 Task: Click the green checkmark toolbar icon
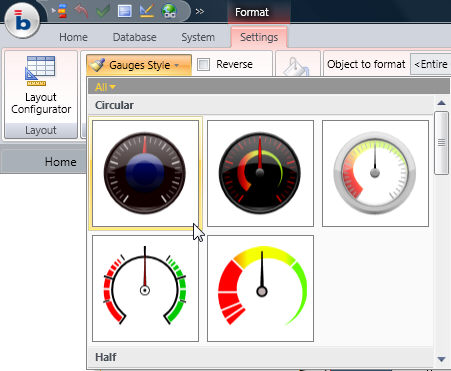point(103,11)
